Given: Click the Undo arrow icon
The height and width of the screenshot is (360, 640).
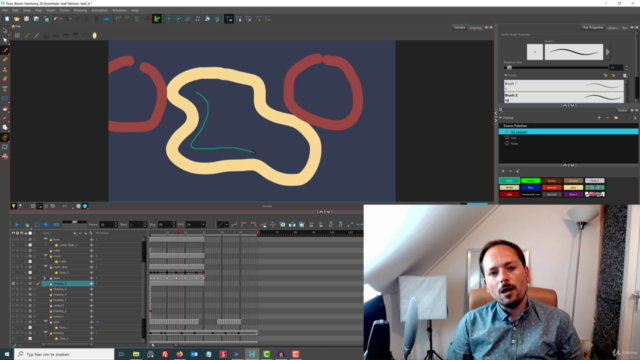Looking at the screenshot, I should [56, 19].
